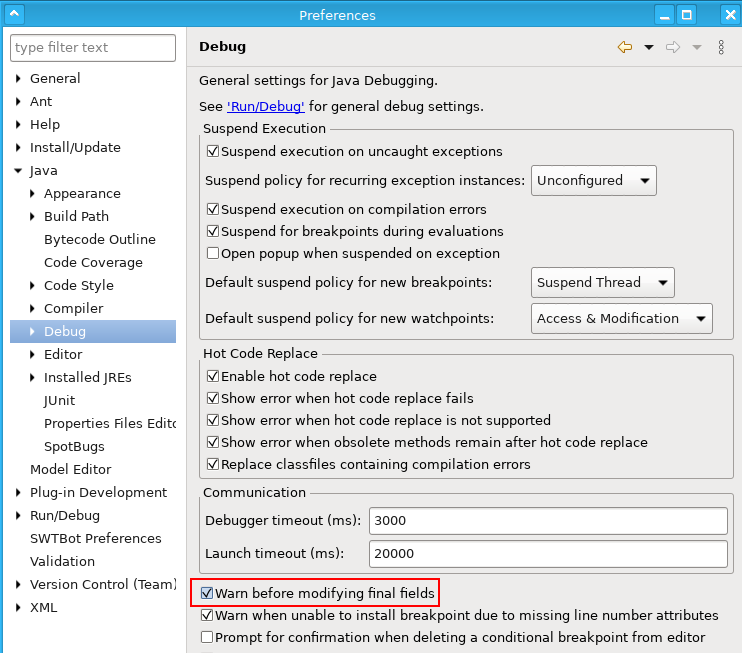This screenshot has width=742, height=653.
Task: Open the Forward history dropdown arrow
Action: coord(697,47)
